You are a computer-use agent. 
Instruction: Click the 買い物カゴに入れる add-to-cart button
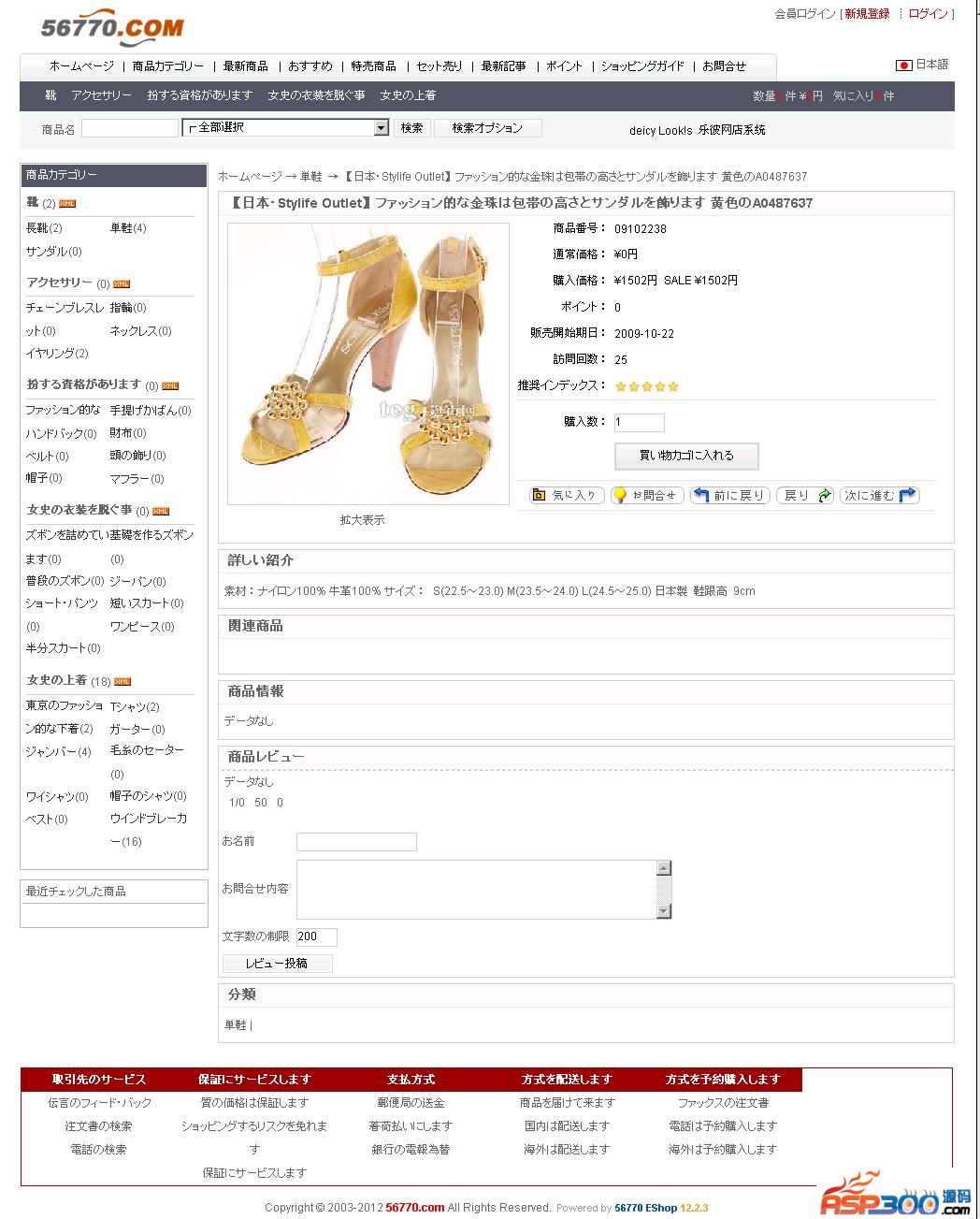point(686,456)
